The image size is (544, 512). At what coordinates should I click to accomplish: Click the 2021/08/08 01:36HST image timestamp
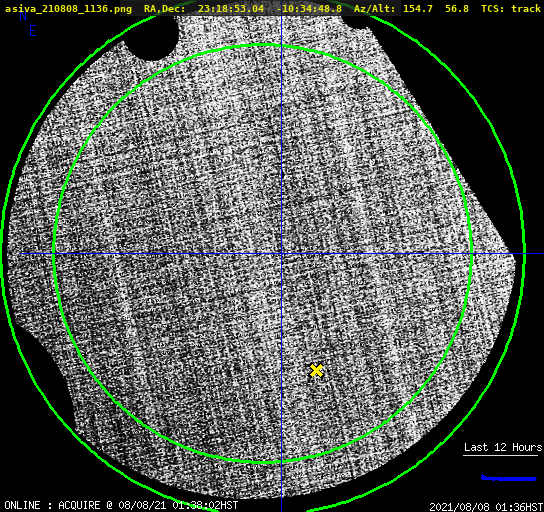pyautogui.click(x=486, y=507)
